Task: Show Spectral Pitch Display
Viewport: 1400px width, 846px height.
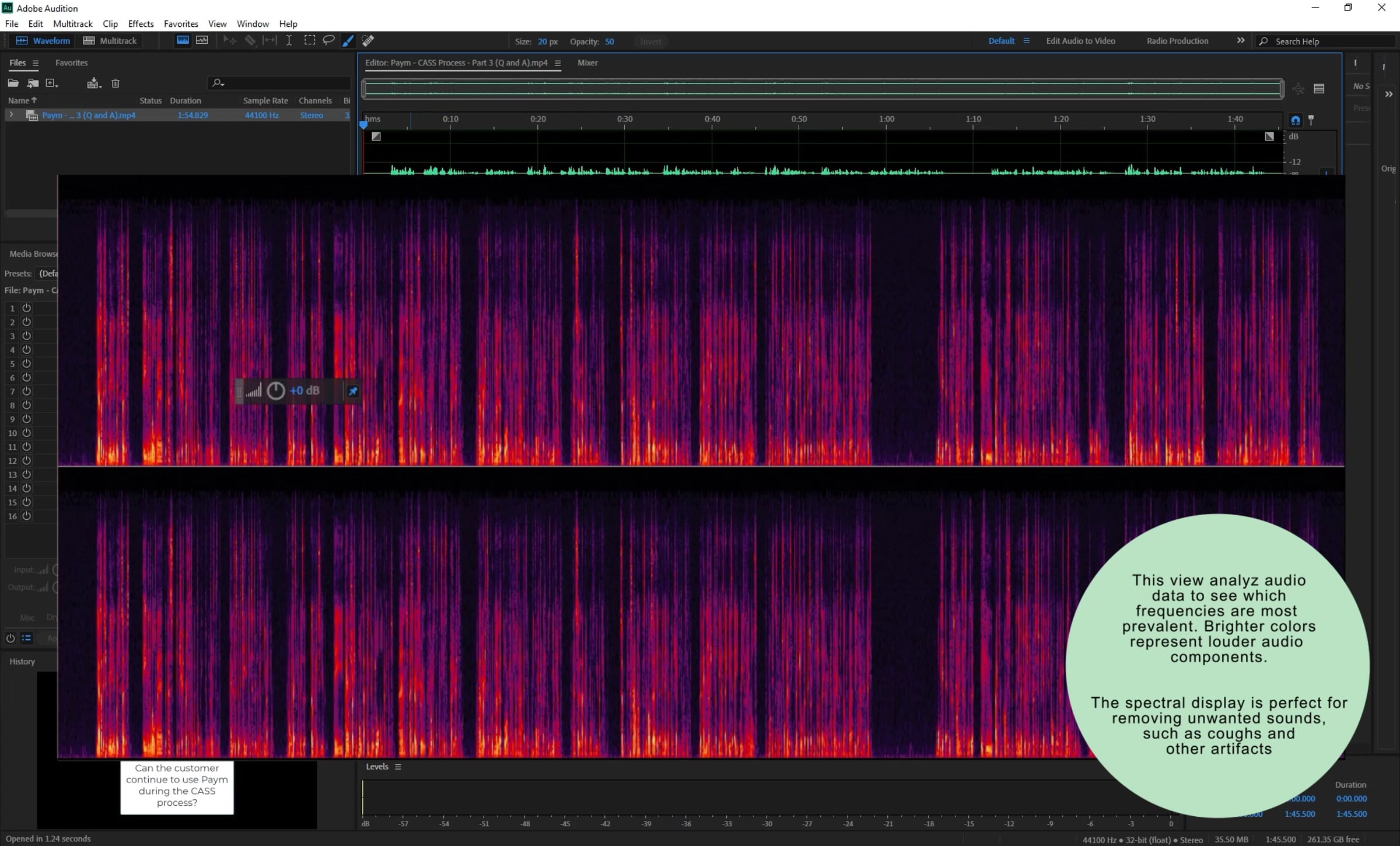Action: pyautogui.click(x=202, y=40)
